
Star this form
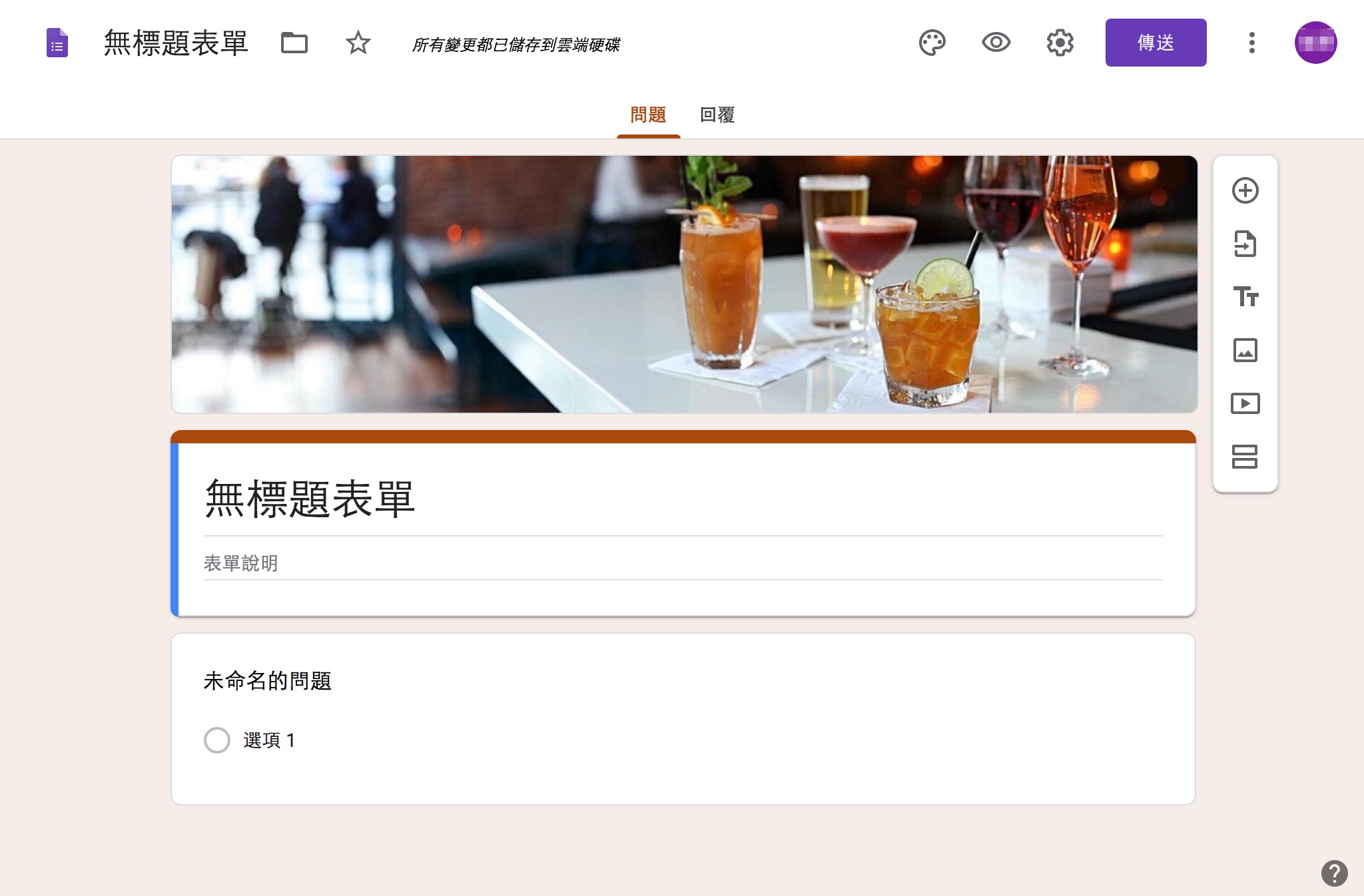[358, 43]
